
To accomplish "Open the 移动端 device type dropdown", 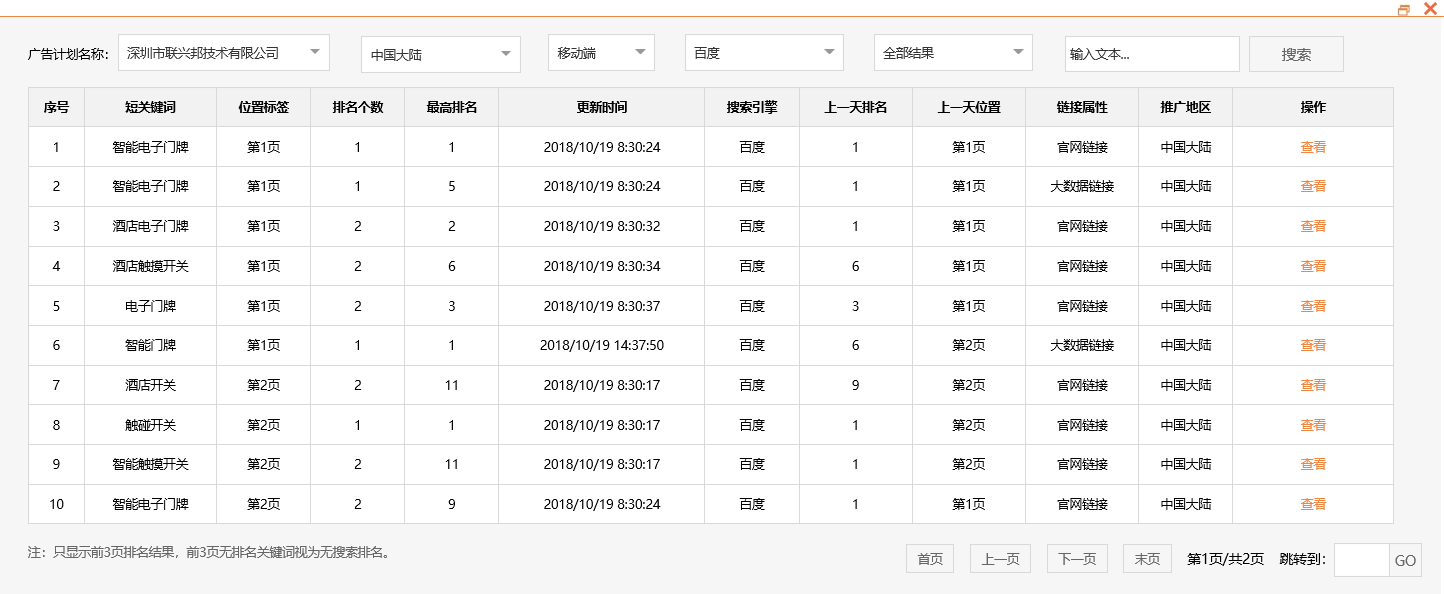I will coord(600,52).
